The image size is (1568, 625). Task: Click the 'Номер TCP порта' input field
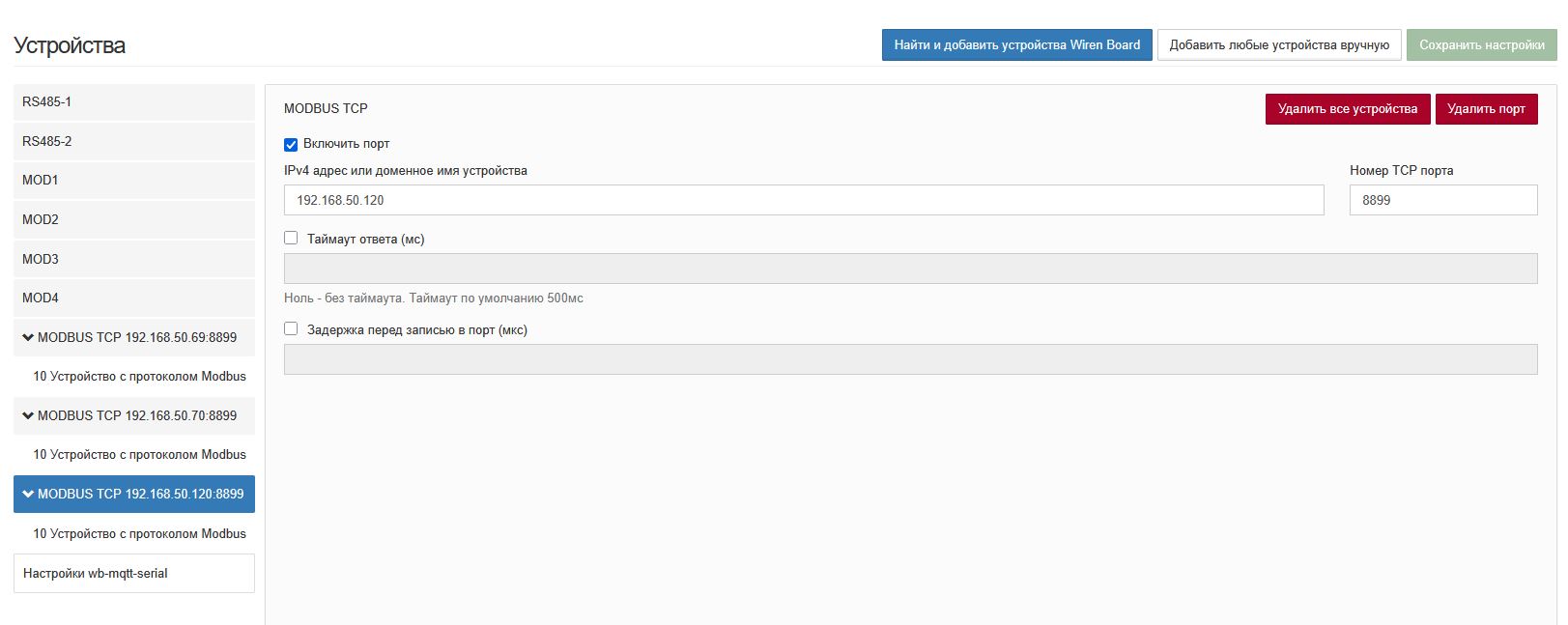(1442, 200)
